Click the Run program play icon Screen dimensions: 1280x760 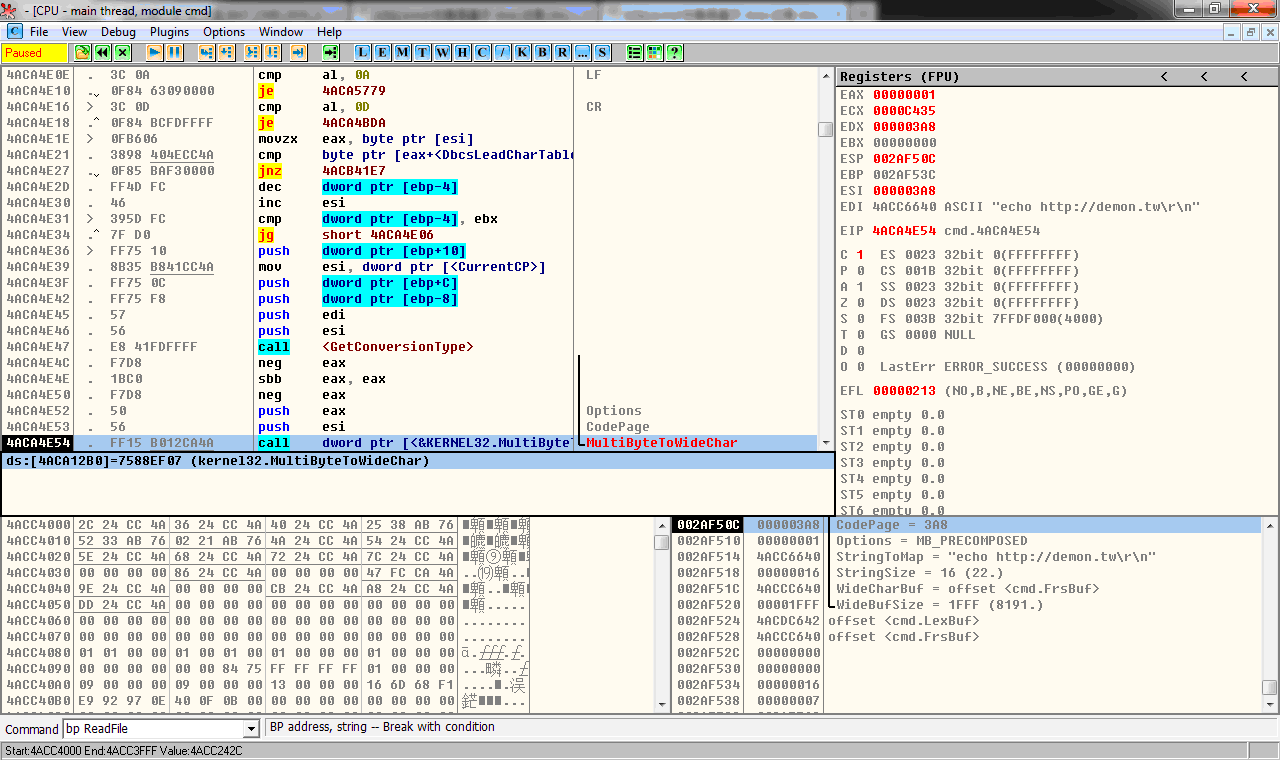point(154,52)
